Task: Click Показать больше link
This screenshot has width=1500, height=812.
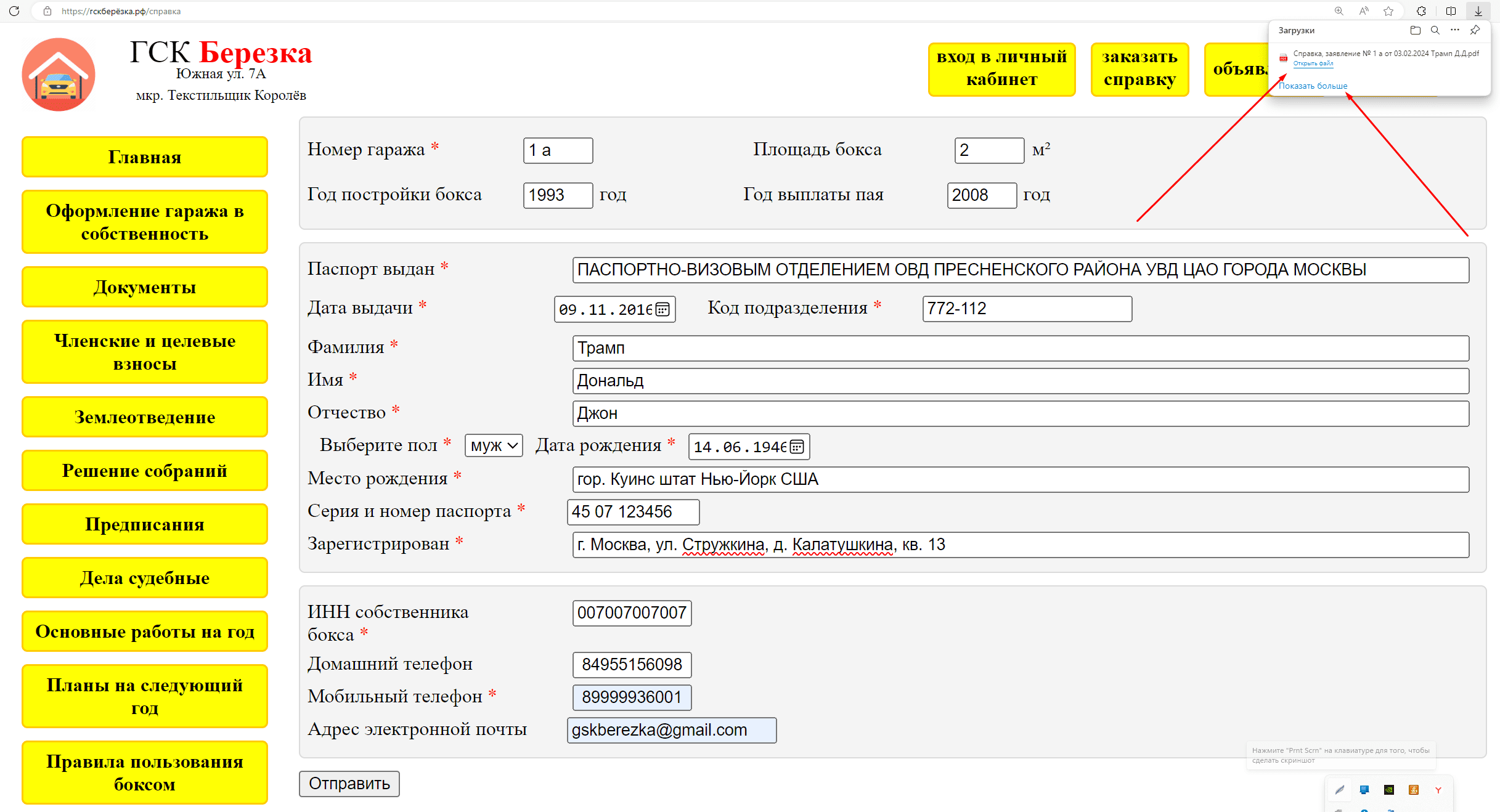Action: click(1313, 86)
